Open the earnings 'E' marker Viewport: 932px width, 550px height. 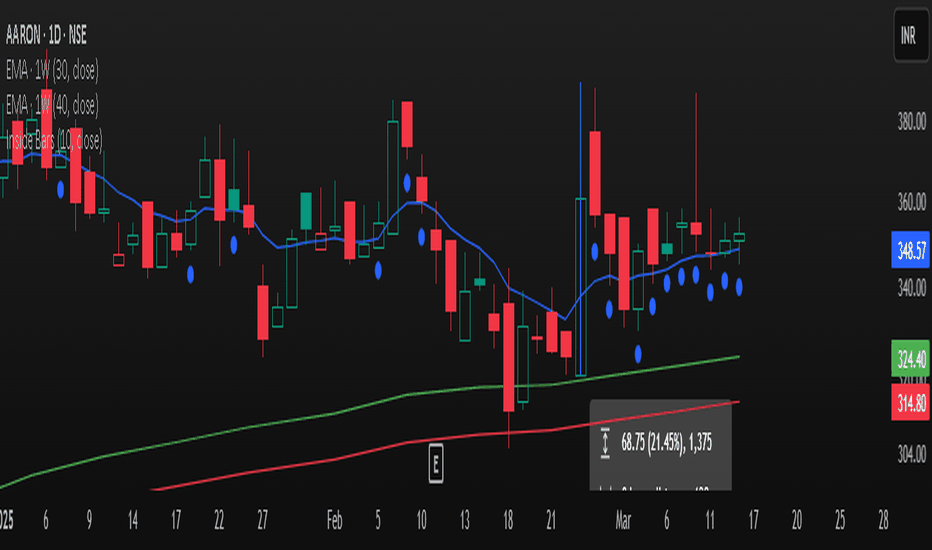436,463
